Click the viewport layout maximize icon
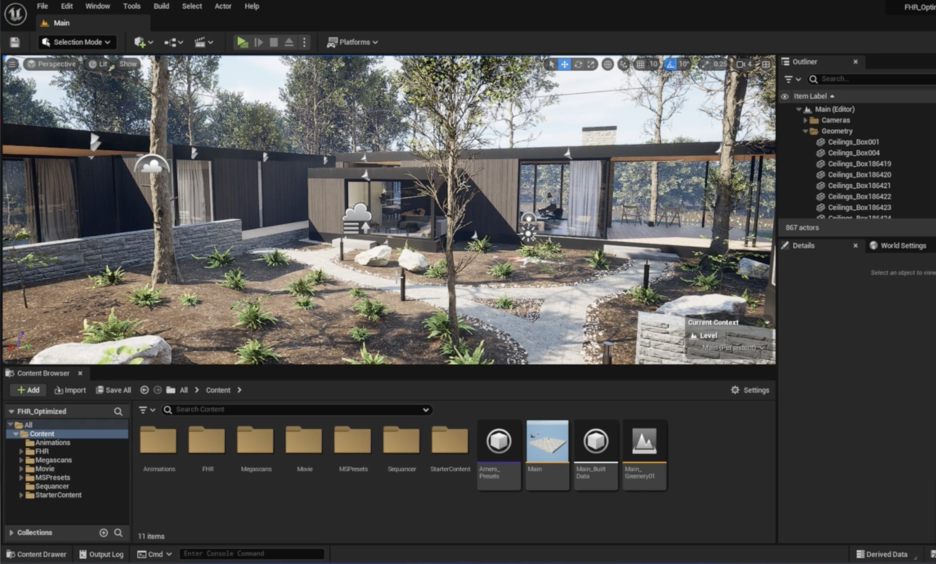936x564 pixels. click(x=766, y=64)
